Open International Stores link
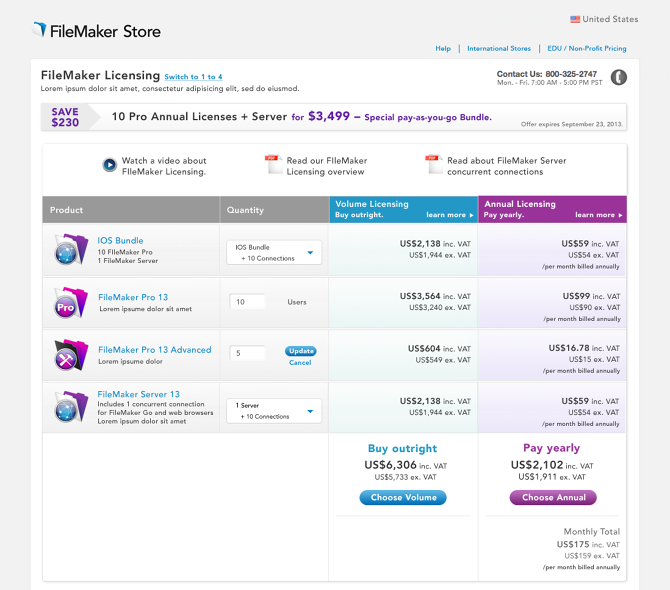670x590 pixels. (x=499, y=49)
